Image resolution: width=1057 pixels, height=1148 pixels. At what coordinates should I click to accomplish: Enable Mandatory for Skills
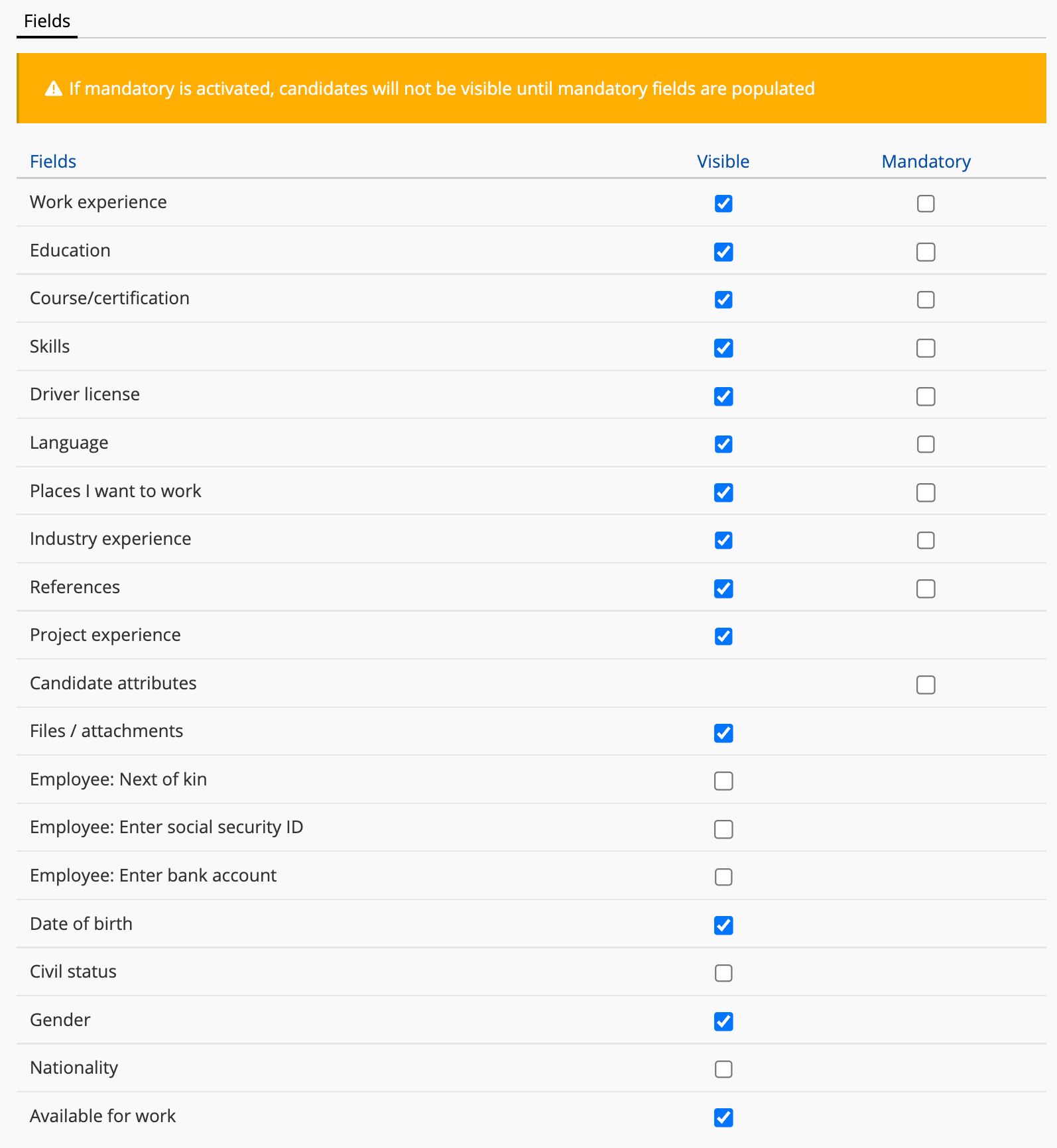[x=926, y=348]
